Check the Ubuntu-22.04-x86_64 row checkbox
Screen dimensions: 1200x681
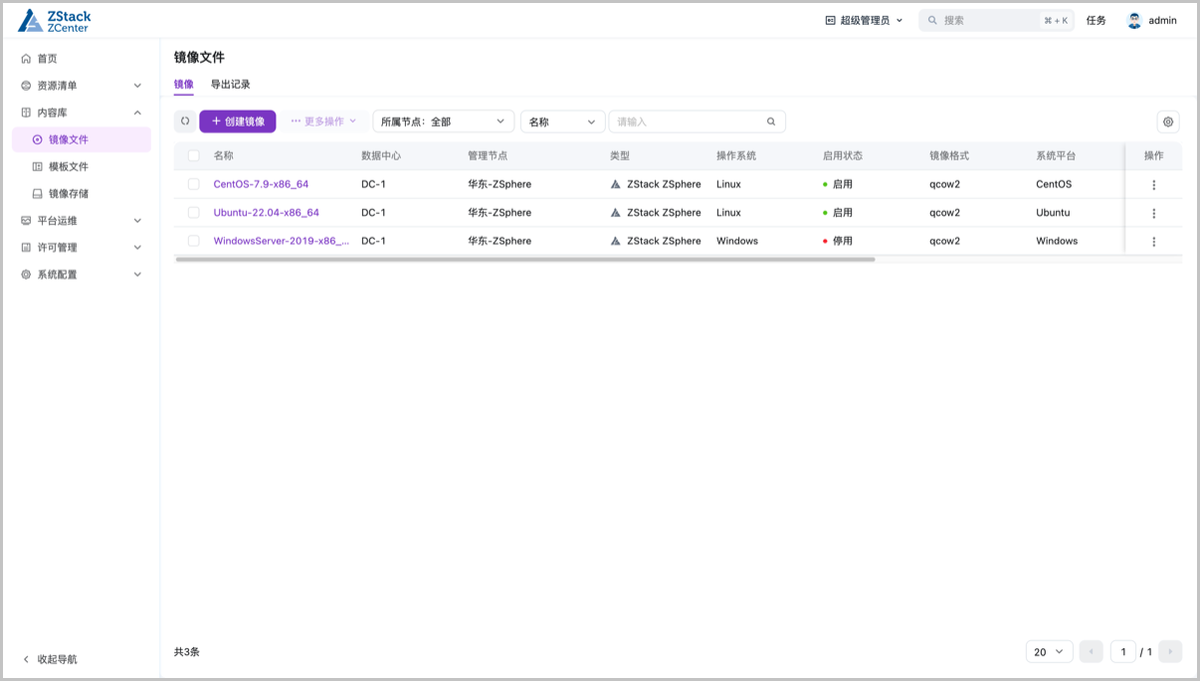(x=194, y=213)
